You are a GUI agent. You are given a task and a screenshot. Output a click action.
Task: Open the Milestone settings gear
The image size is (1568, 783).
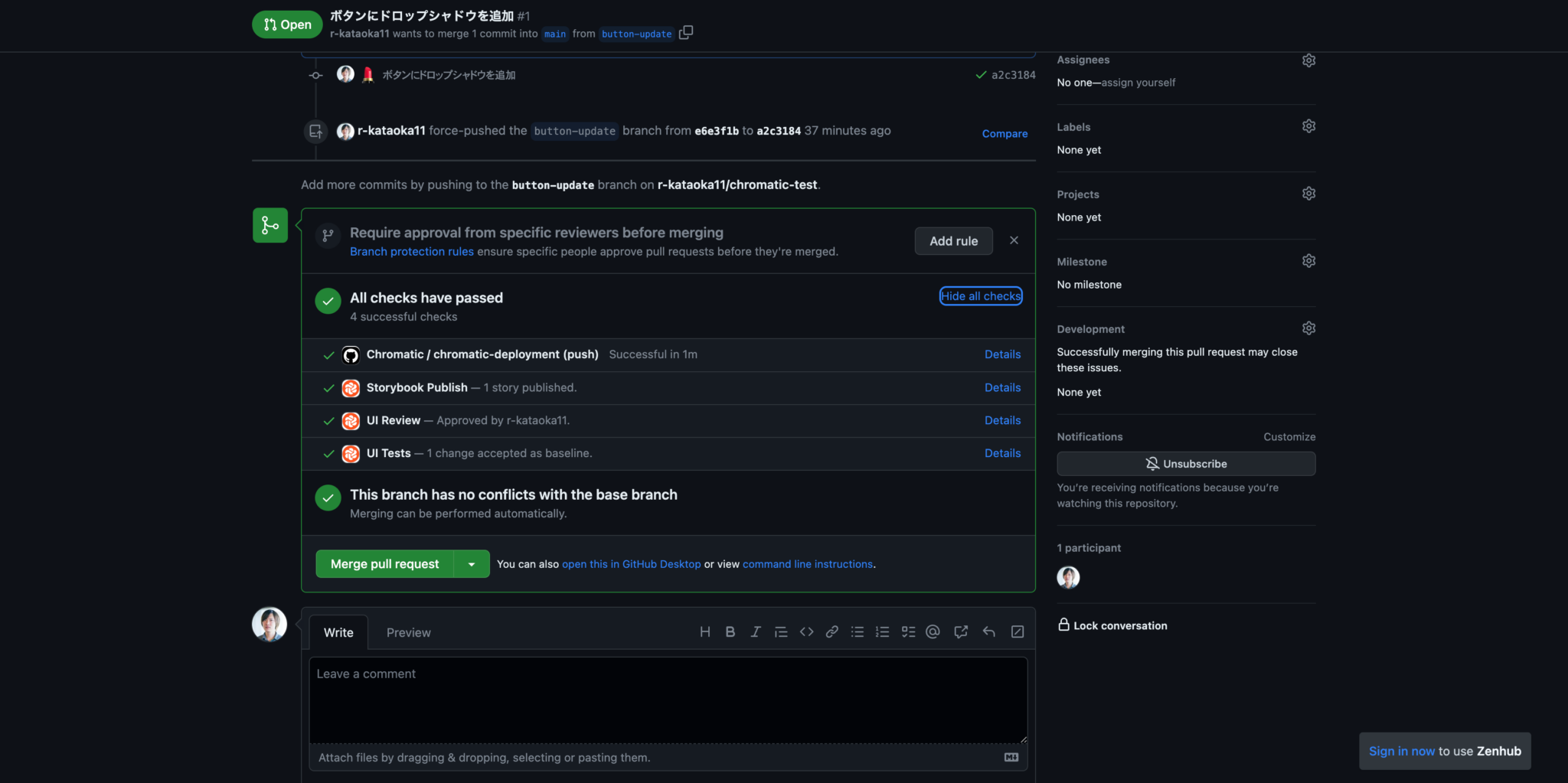pos(1308,260)
